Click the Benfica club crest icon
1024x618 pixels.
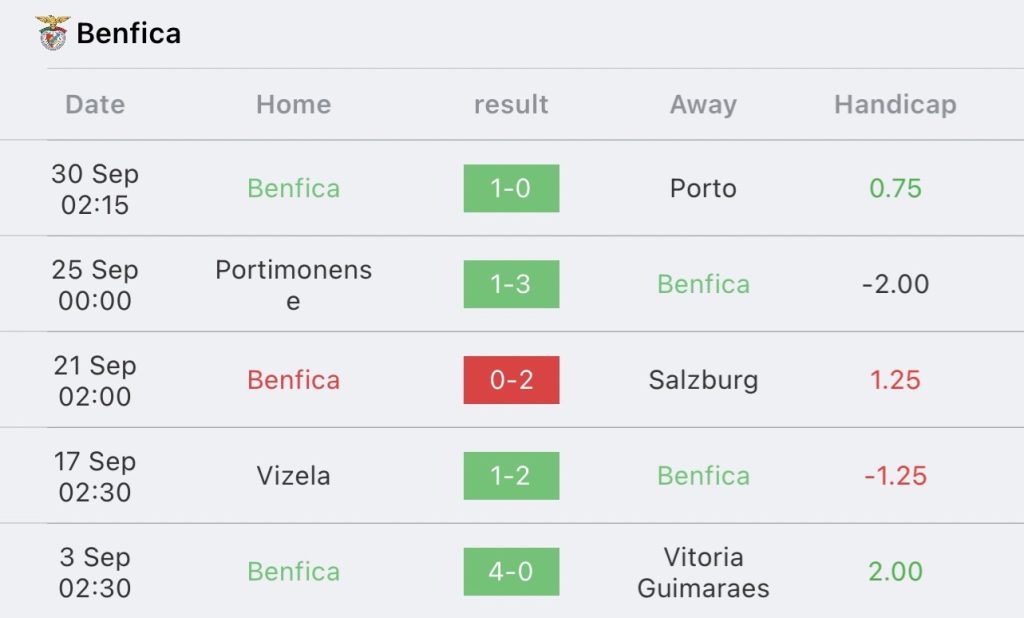click(52, 33)
